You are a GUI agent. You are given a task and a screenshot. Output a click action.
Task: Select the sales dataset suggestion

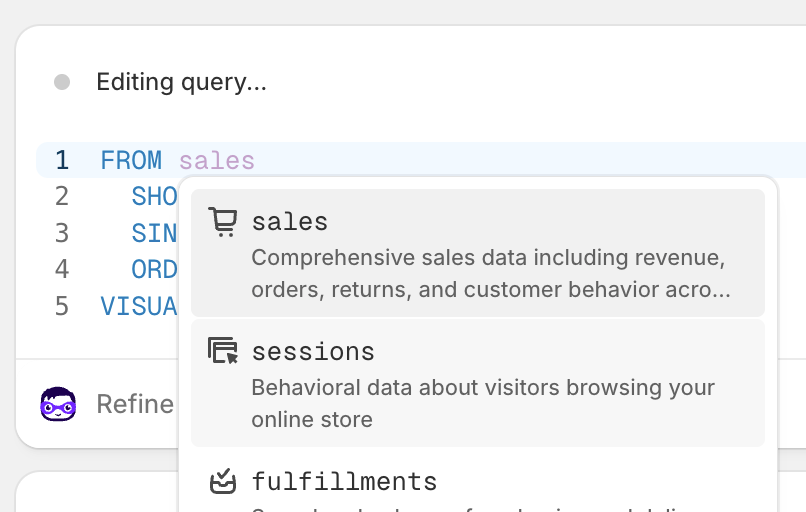pyautogui.click(x=478, y=253)
